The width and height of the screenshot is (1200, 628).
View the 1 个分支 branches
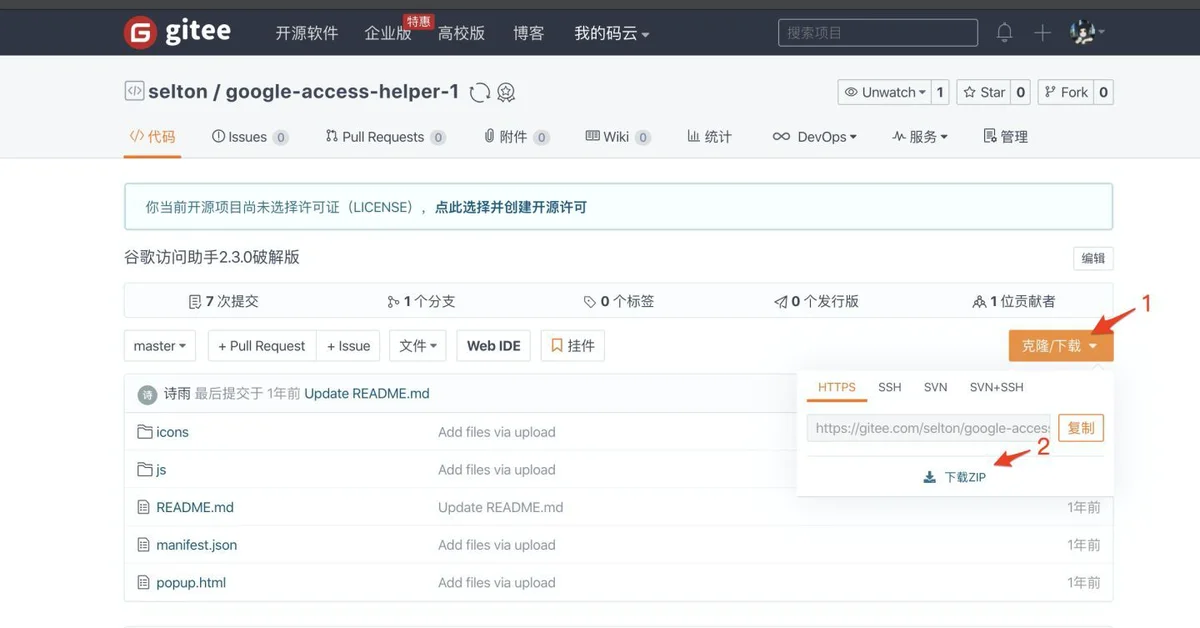421,301
